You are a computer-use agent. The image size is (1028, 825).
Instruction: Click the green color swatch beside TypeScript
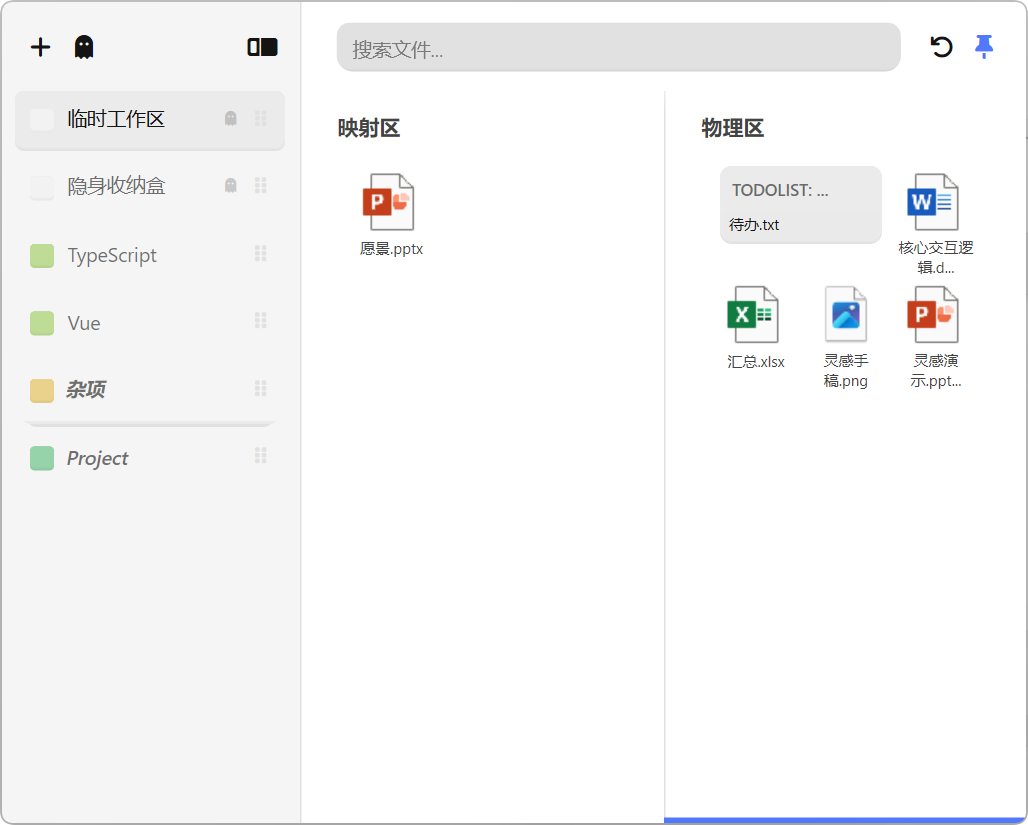[41, 255]
